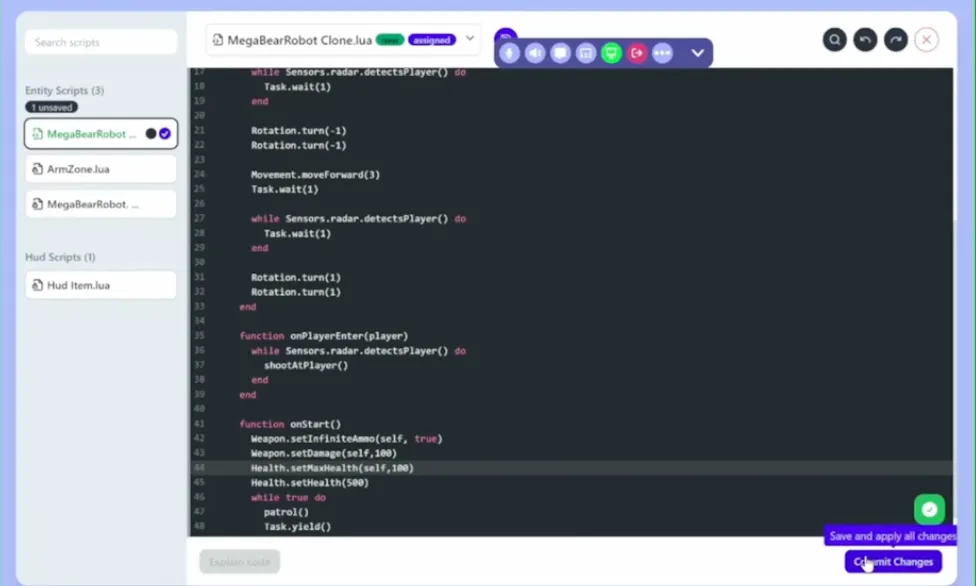Select the highlighted green MegaBearRobot script
The width and height of the screenshot is (976, 586).
click(x=101, y=134)
